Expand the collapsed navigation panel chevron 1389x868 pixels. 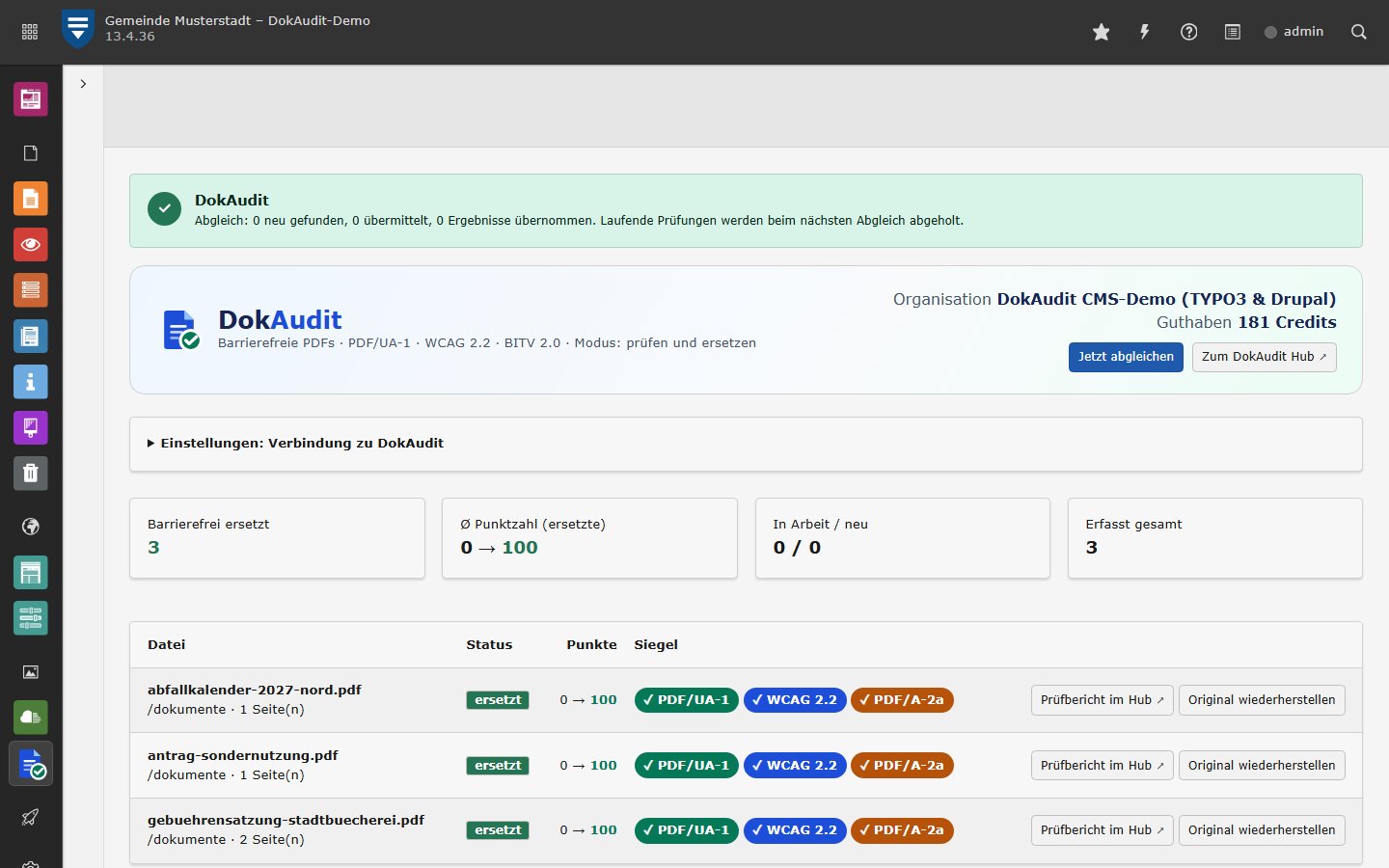(x=84, y=84)
